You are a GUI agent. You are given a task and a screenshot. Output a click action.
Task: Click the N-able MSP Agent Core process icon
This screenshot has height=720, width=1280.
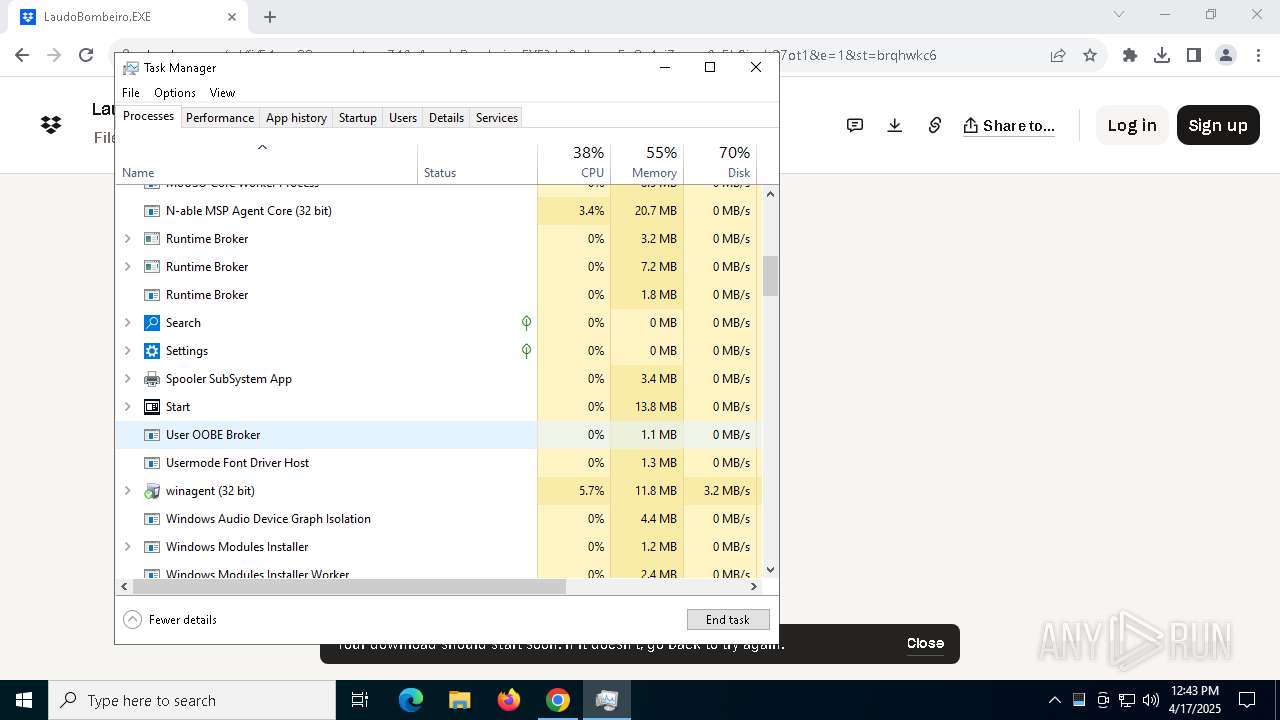pyautogui.click(x=152, y=211)
